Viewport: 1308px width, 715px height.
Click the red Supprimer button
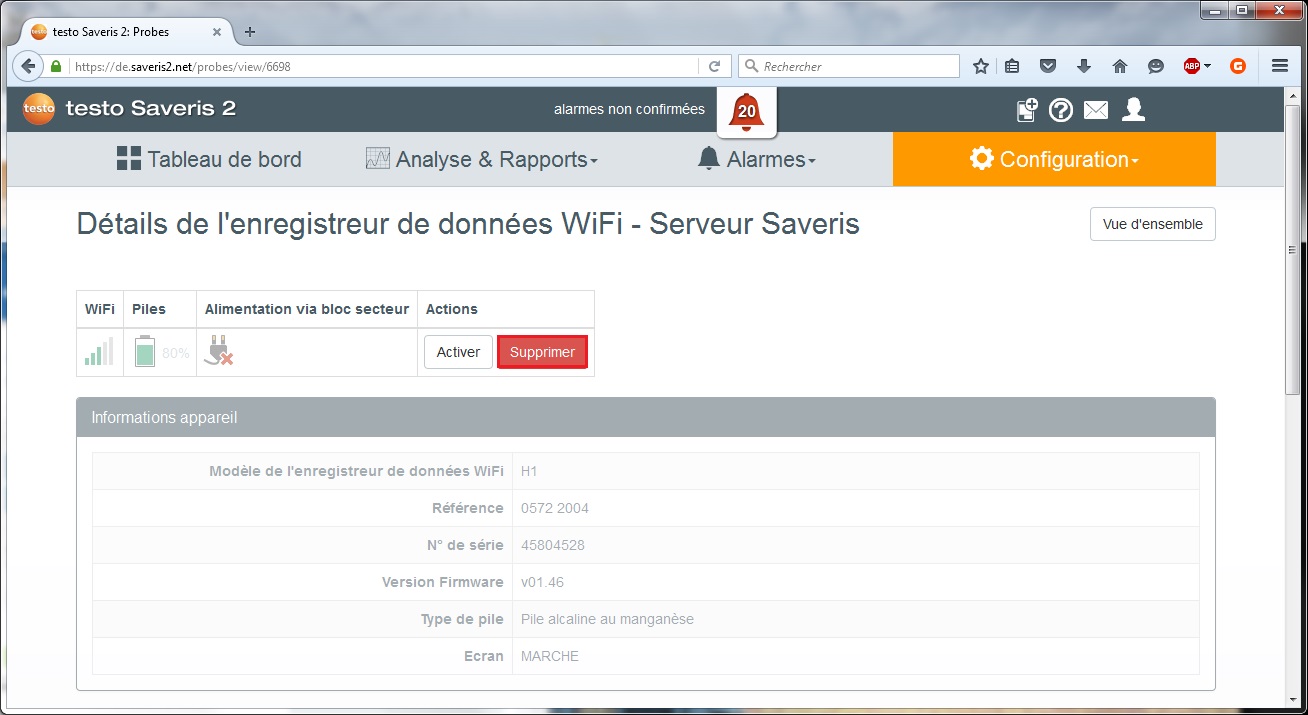[542, 352]
